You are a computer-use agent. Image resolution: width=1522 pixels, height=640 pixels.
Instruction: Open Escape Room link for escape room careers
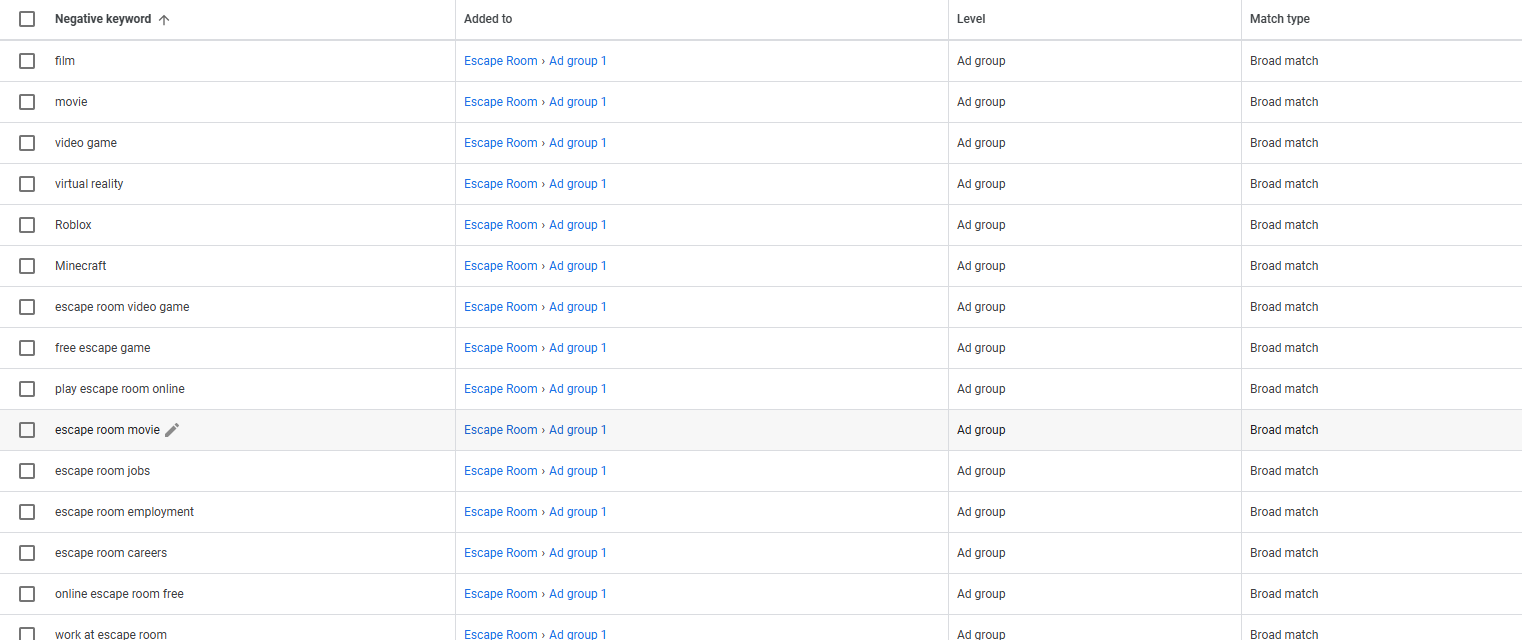point(500,553)
